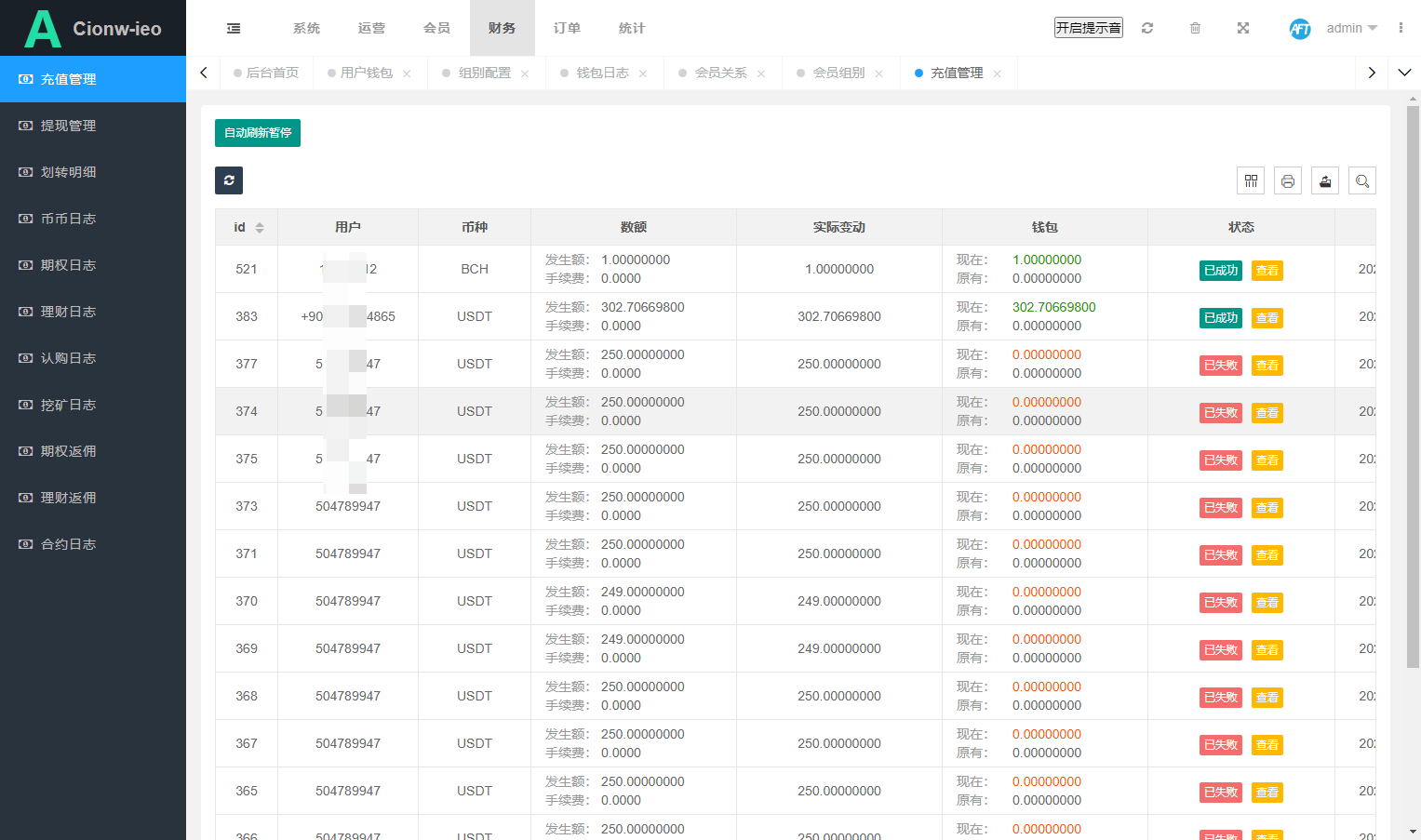The width and height of the screenshot is (1421, 840).
Task: Collapse the sidebar with the menu-fold icon
Action: tap(234, 28)
